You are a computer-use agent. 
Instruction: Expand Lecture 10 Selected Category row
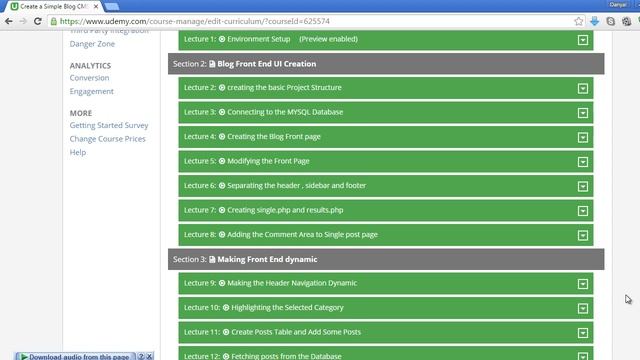(x=583, y=309)
